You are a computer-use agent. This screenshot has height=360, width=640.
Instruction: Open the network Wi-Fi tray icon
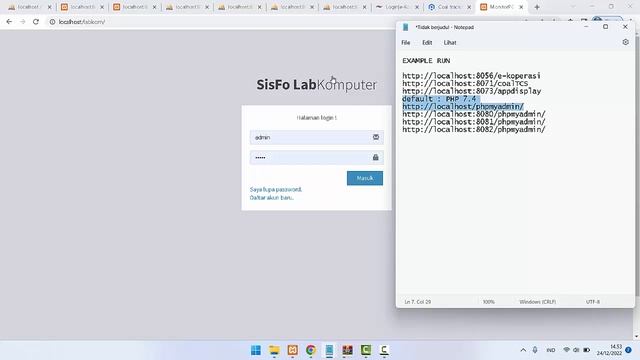coord(567,350)
